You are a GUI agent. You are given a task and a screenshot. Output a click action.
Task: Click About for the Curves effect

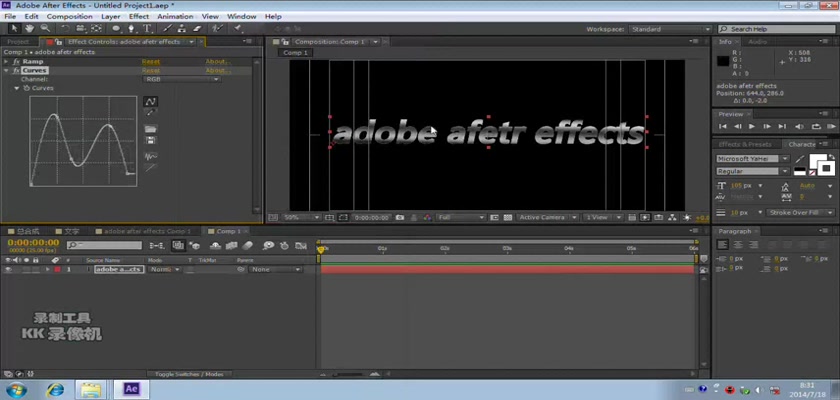coord(218,70)
